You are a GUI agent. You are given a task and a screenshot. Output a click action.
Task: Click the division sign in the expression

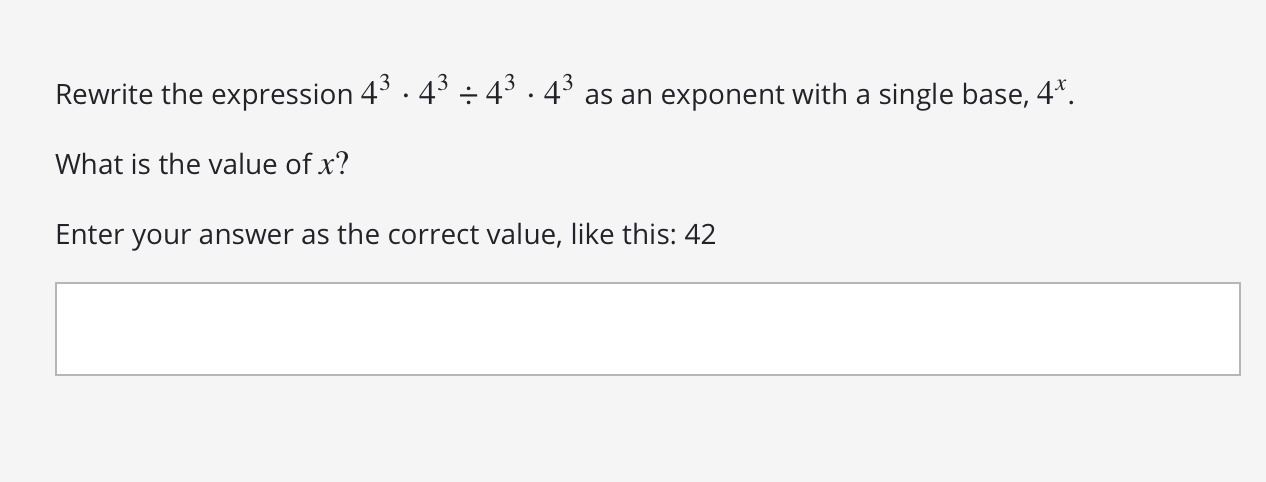[x=468, y=95]
